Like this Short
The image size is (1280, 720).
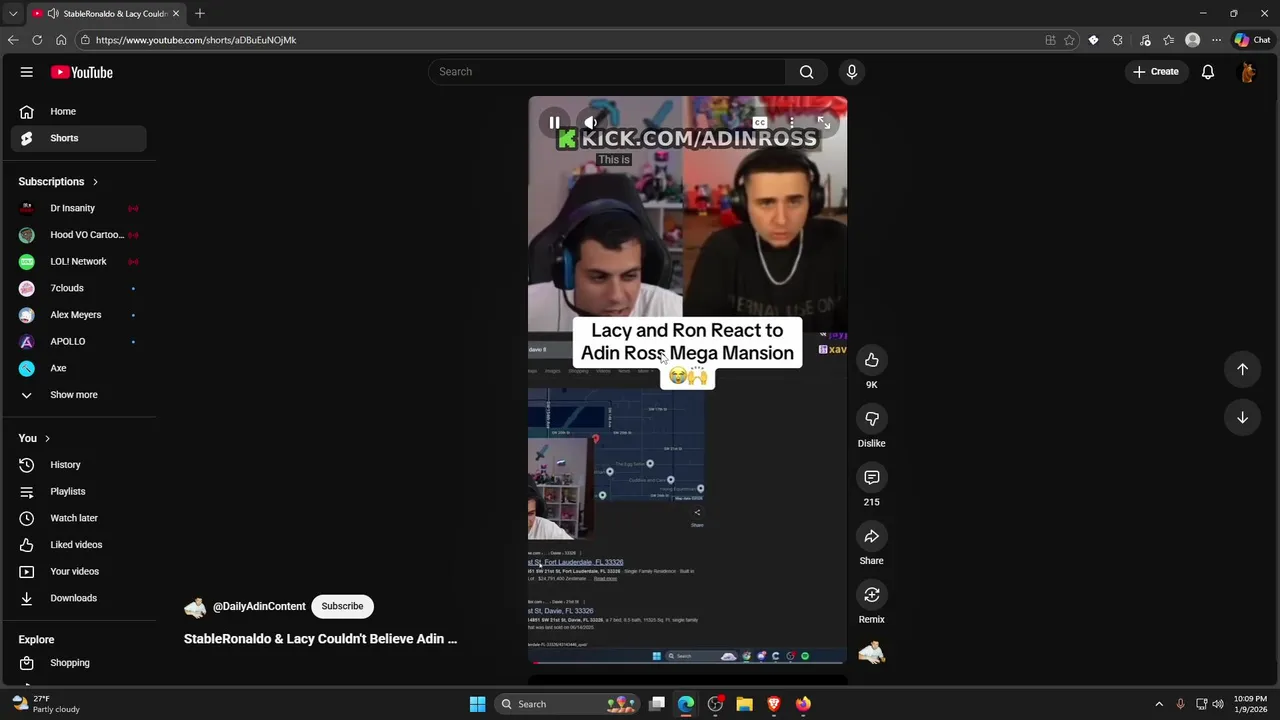click(872, 360)
